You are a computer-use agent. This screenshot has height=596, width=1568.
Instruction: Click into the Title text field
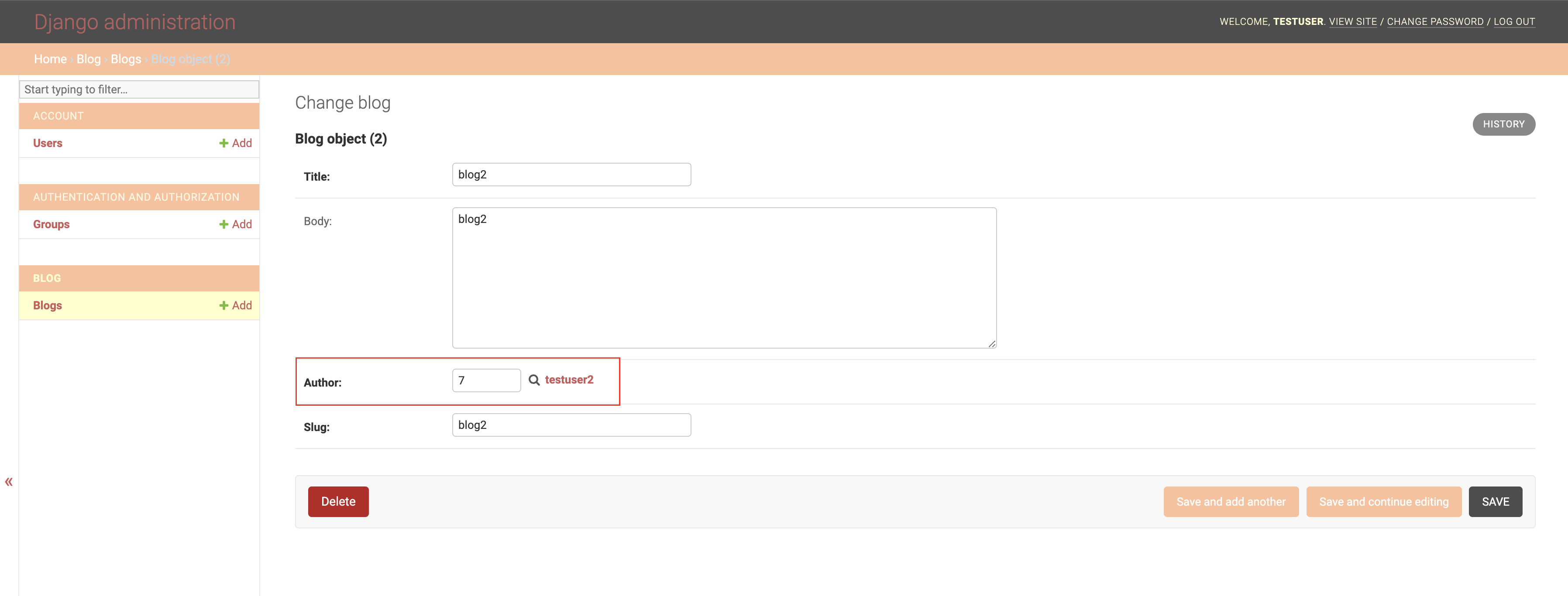pyautogui.click(x=571, y=175)
